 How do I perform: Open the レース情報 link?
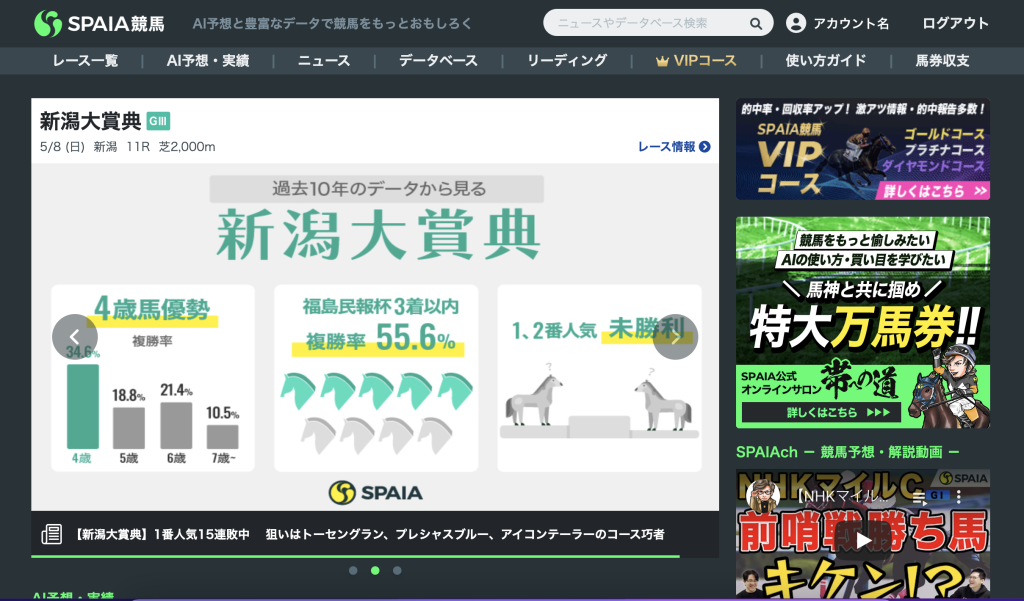pyautogui.click(x=674, y=147)
